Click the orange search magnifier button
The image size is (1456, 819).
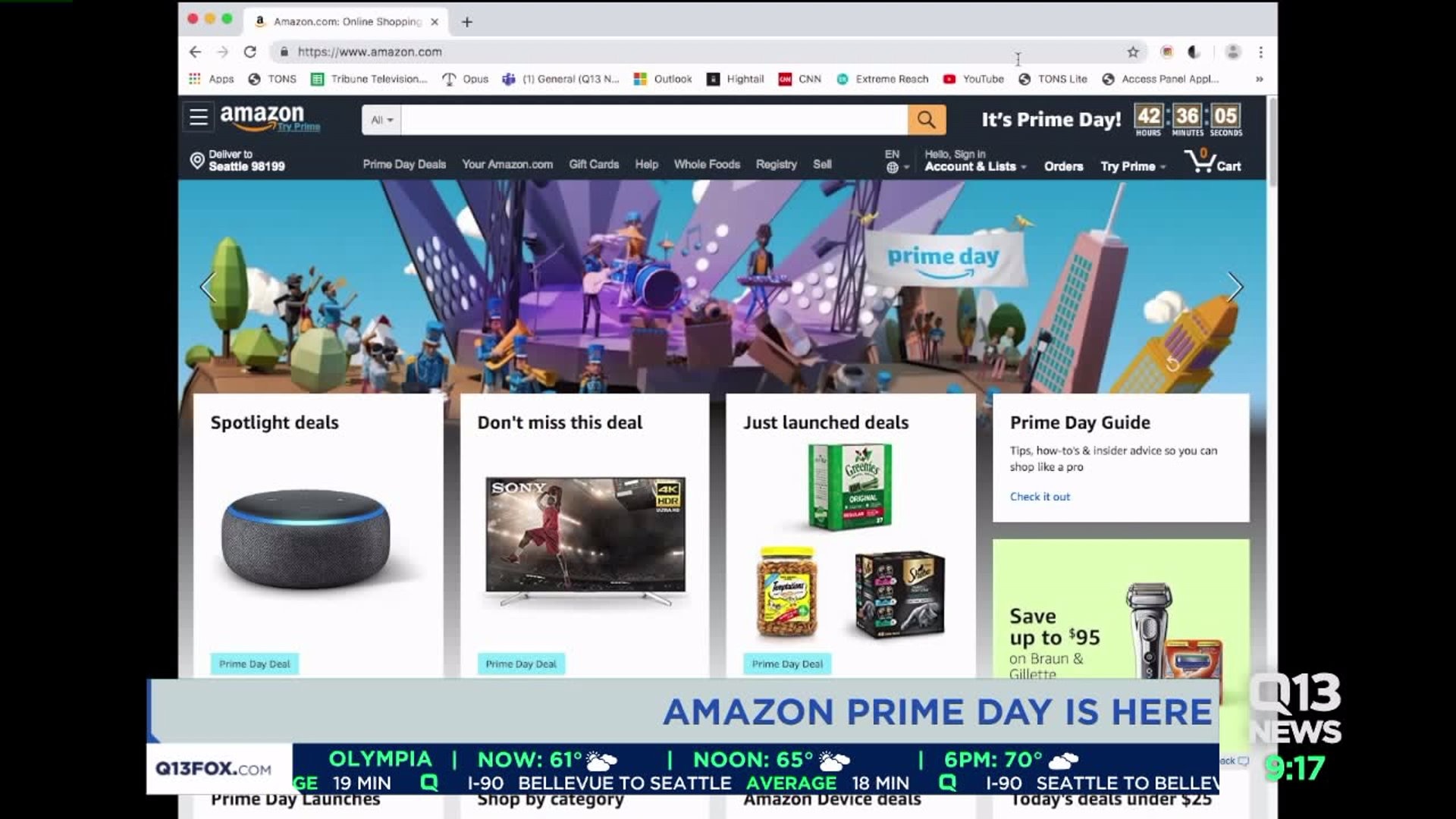926,120
